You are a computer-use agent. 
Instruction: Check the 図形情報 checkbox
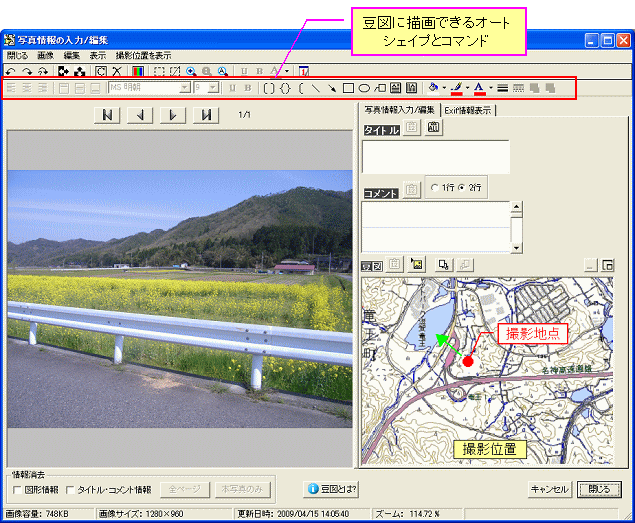click(x=17, y=490)
